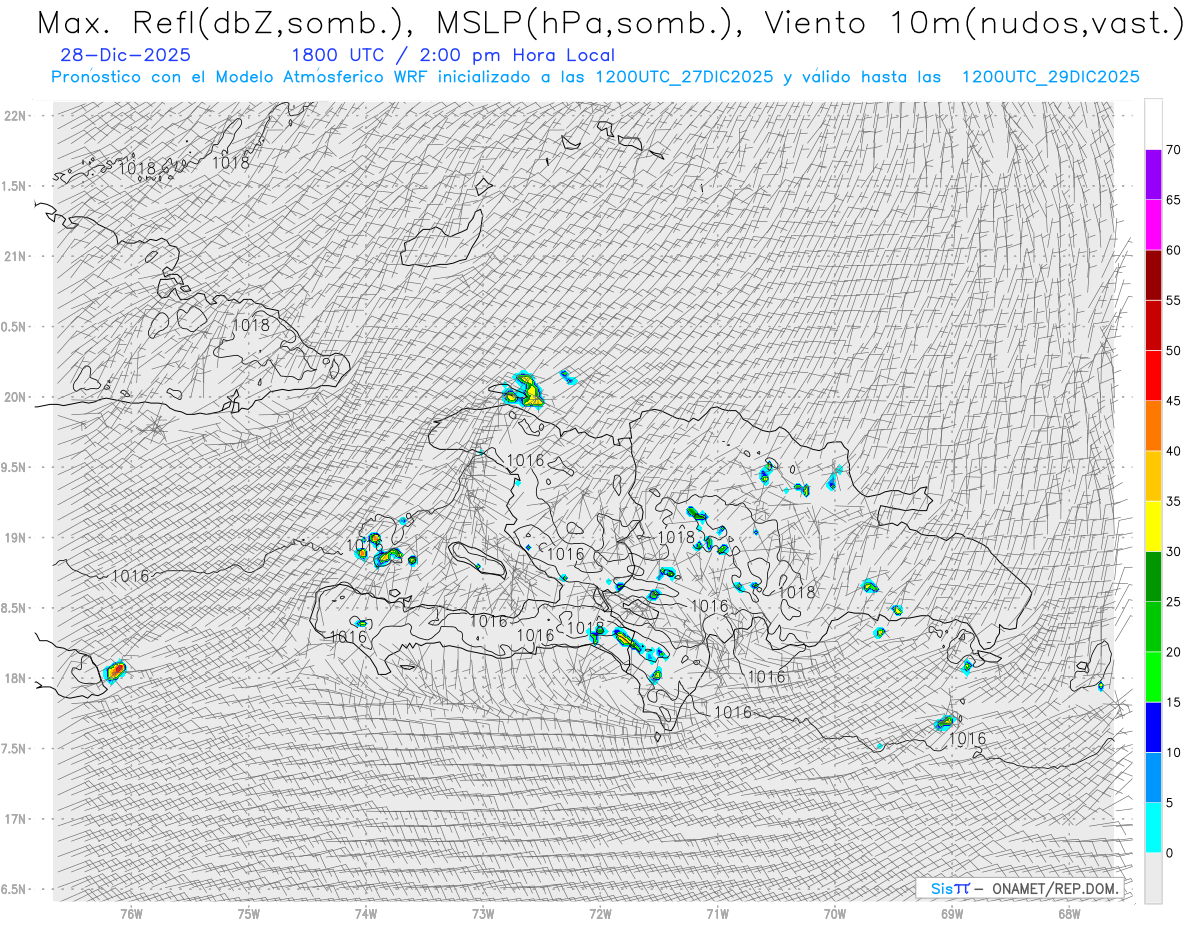This screenshot has width=1200, height=927.
Task: Click the large reflectivity cluster north of Haiti's coast
Action: pos(523,390)
